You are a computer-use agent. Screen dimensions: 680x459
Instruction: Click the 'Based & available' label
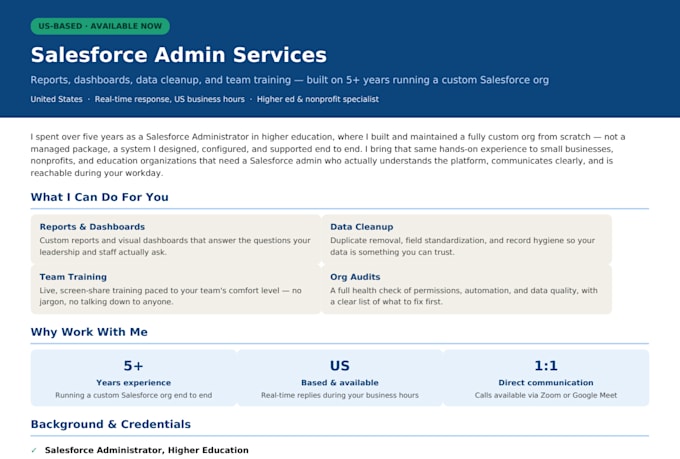pos(340,383)
